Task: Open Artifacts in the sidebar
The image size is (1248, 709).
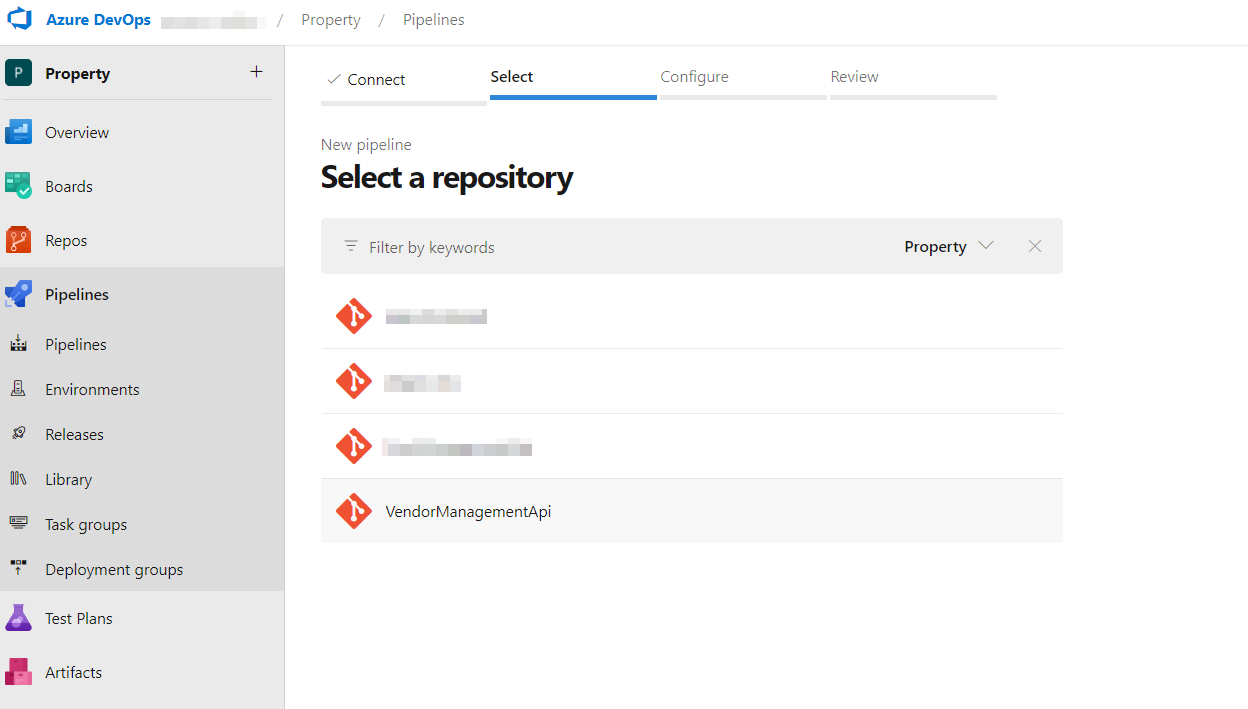Action: point(142,672)
